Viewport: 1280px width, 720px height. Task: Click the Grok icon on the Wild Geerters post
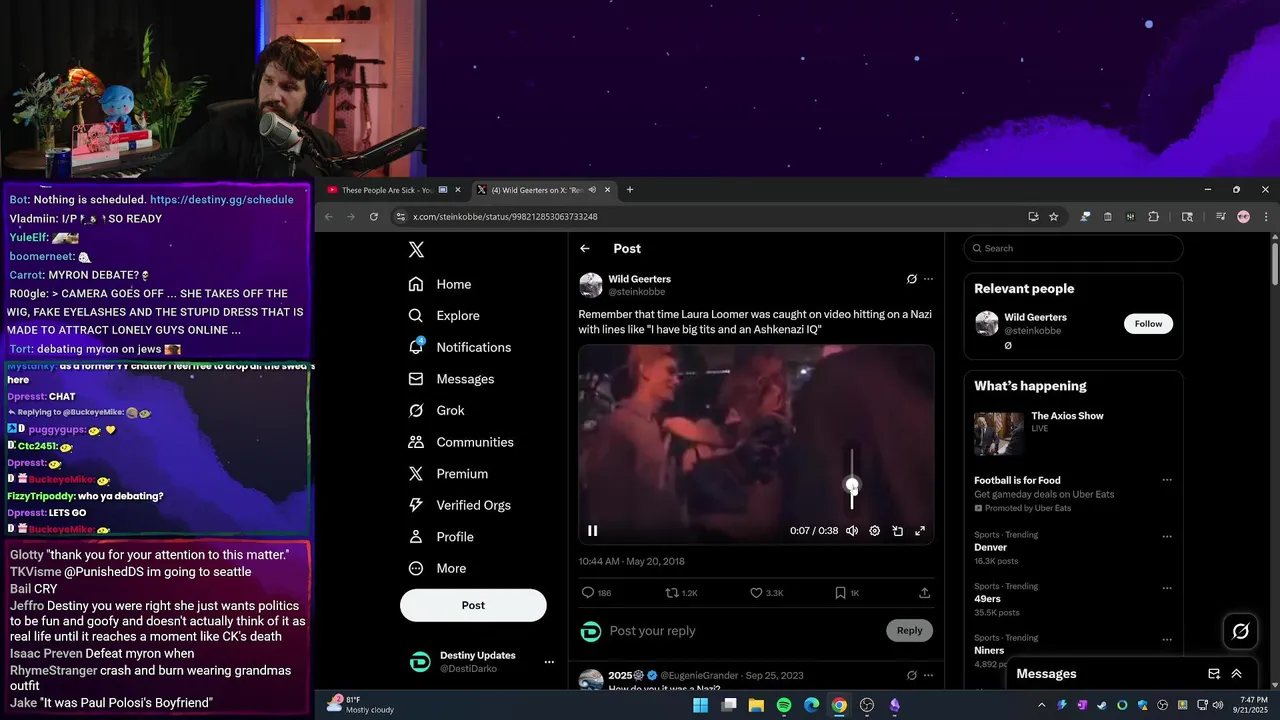pyautogui.click(x=912, y=279)
